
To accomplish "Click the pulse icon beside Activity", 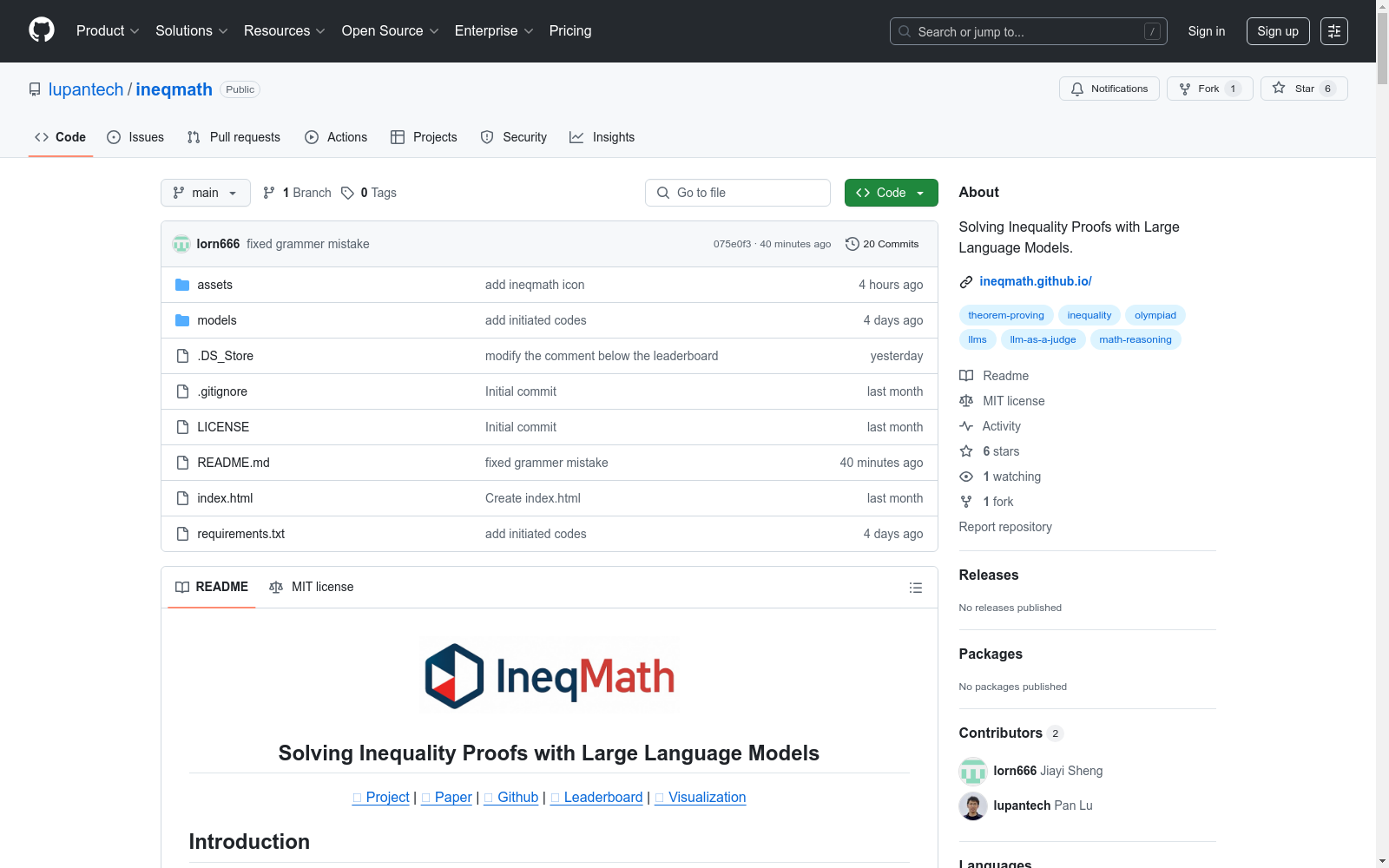I will pyautogui.click(x=966, y=426).
